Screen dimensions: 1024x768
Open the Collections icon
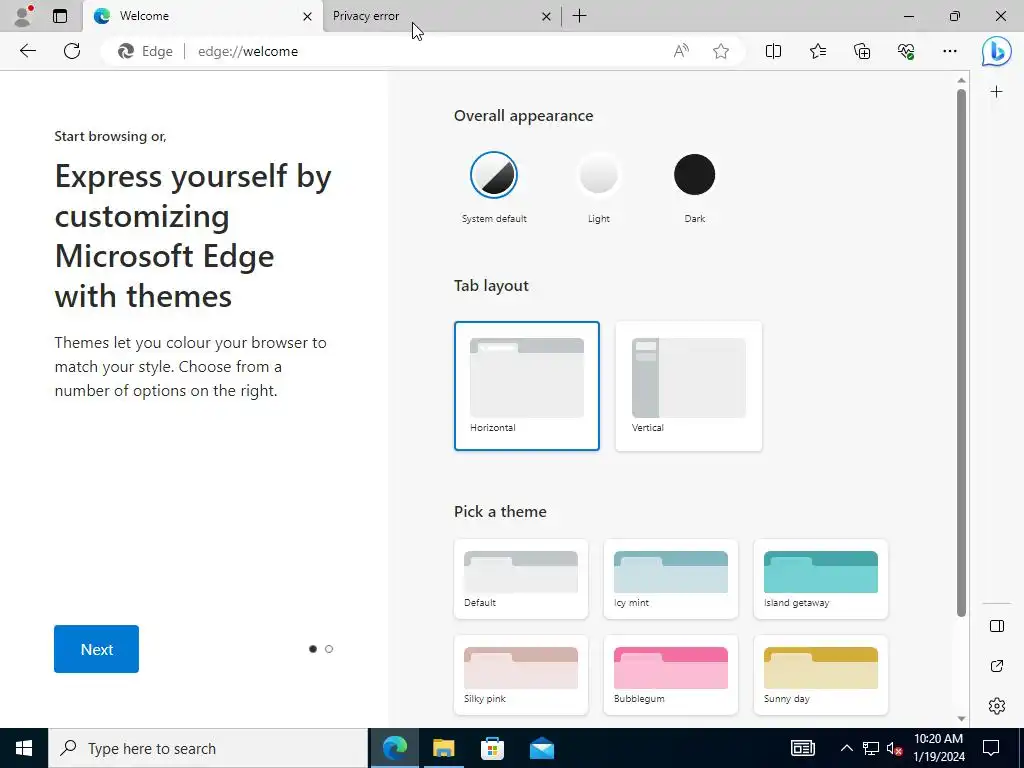pyautogui.click(x=862, y=51)
